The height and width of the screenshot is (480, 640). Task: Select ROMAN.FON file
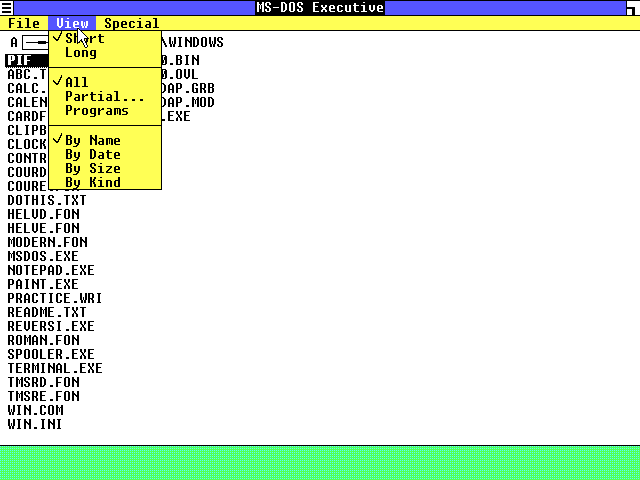click(x=43, y=340)
